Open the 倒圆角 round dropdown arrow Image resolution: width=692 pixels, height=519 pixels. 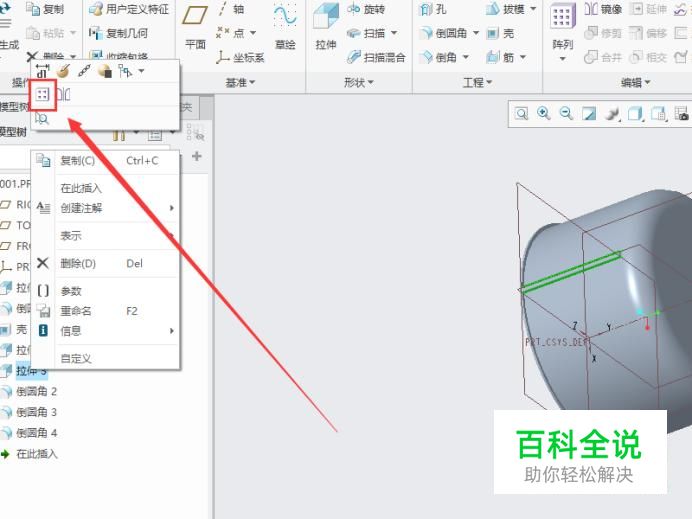pyautogui.click(x=476, y=33)
